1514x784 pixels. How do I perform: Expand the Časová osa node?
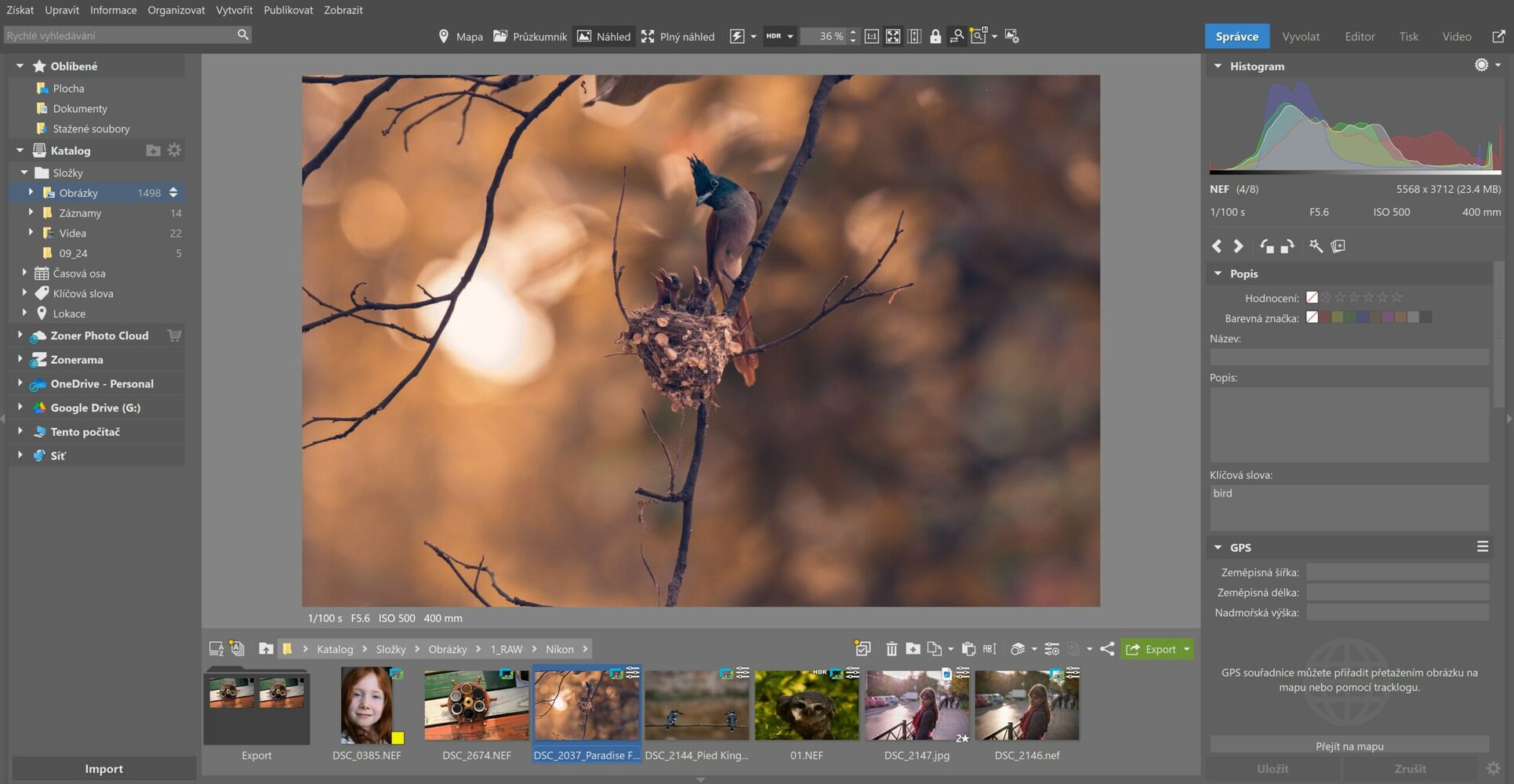click(x=24, y=273)
